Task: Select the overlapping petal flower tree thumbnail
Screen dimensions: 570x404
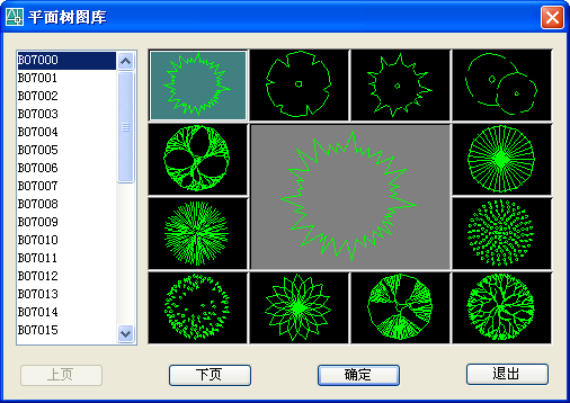Action: [x=299, y=308]
